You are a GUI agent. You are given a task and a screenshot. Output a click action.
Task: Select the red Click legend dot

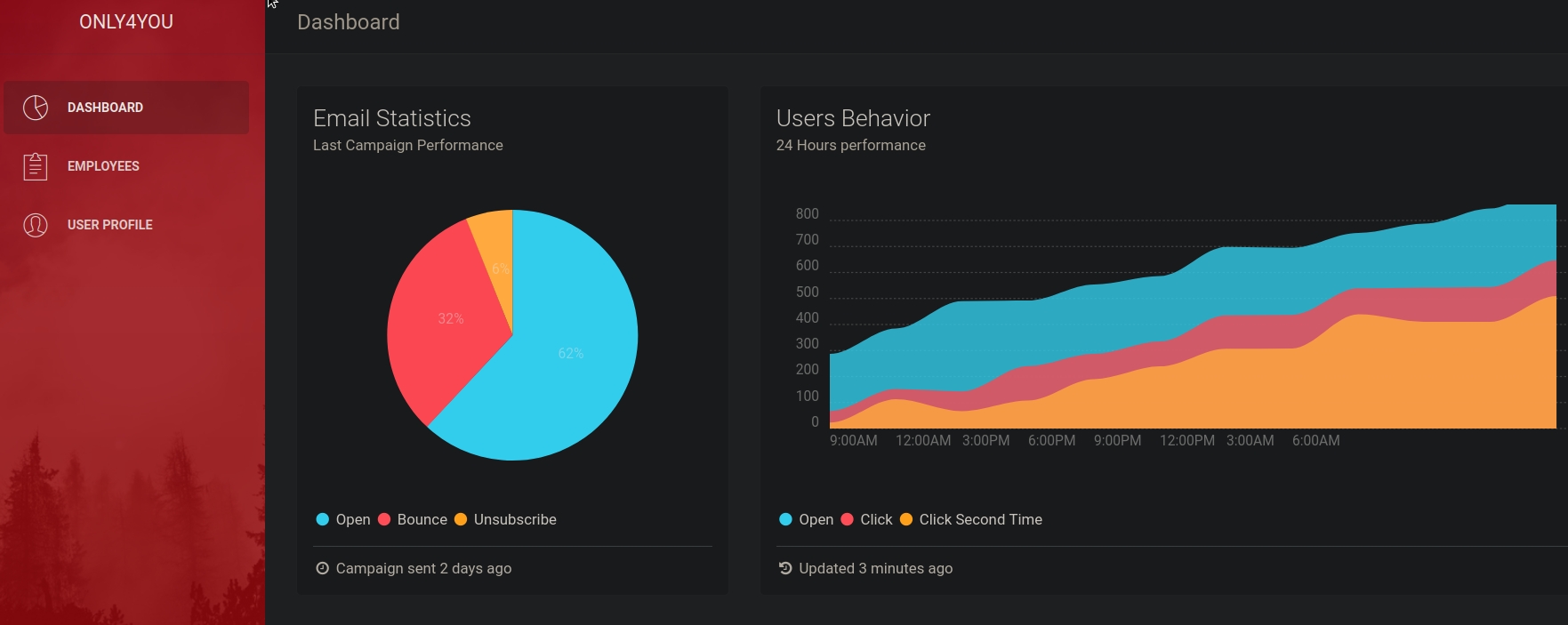click(847, 519)
